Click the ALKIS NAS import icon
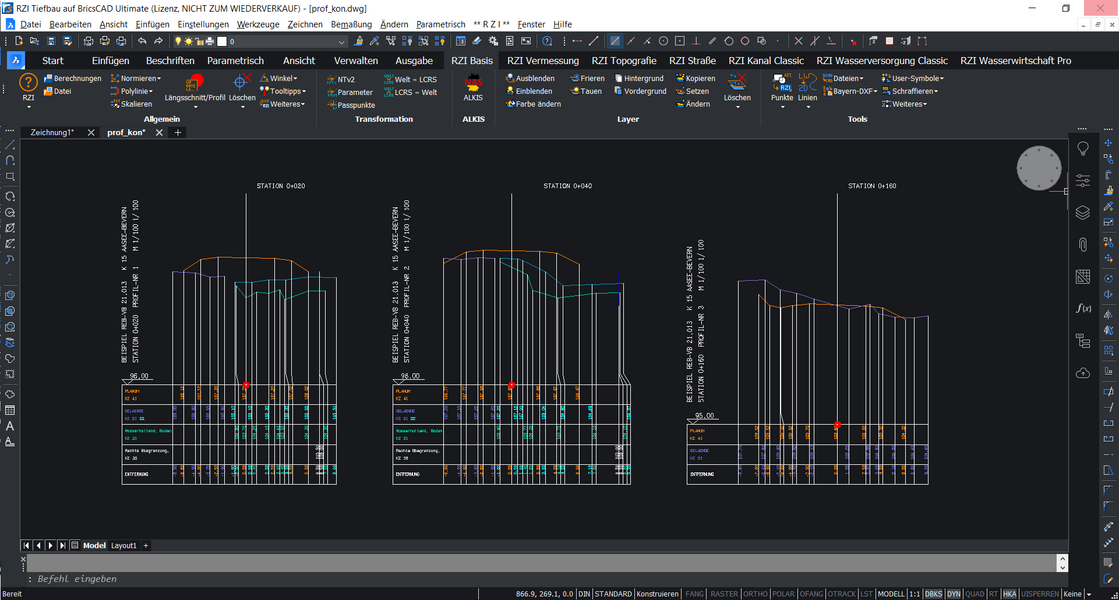1119x600 pixels. [472, 81]
